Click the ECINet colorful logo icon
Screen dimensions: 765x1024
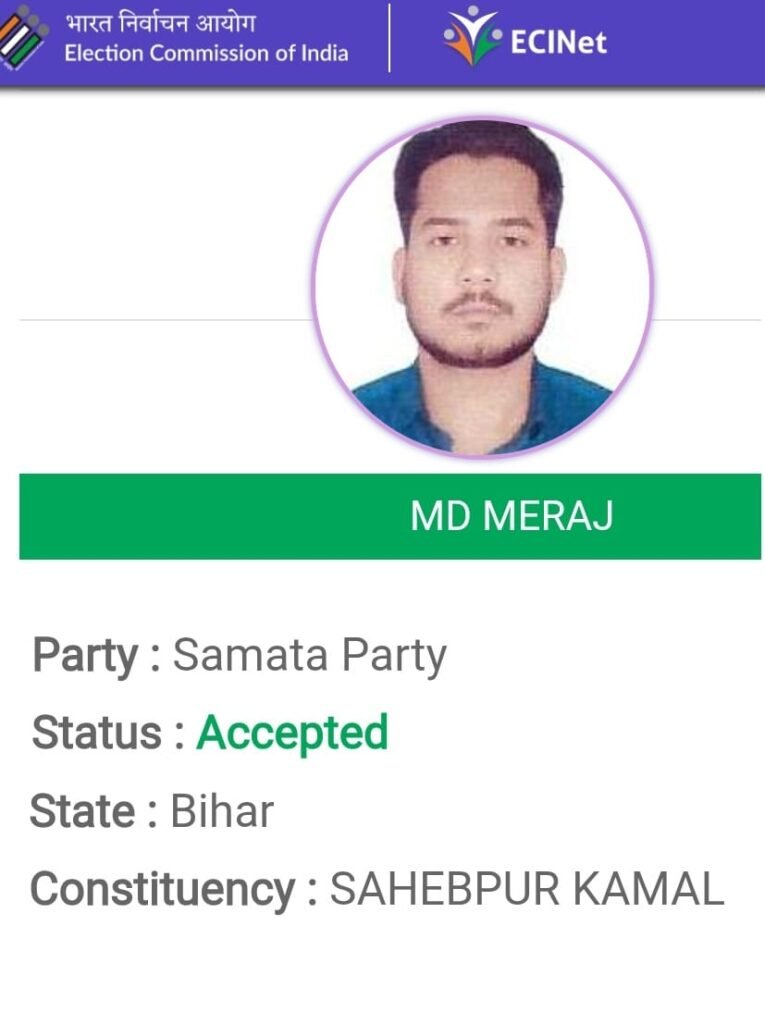click(472, 36)
